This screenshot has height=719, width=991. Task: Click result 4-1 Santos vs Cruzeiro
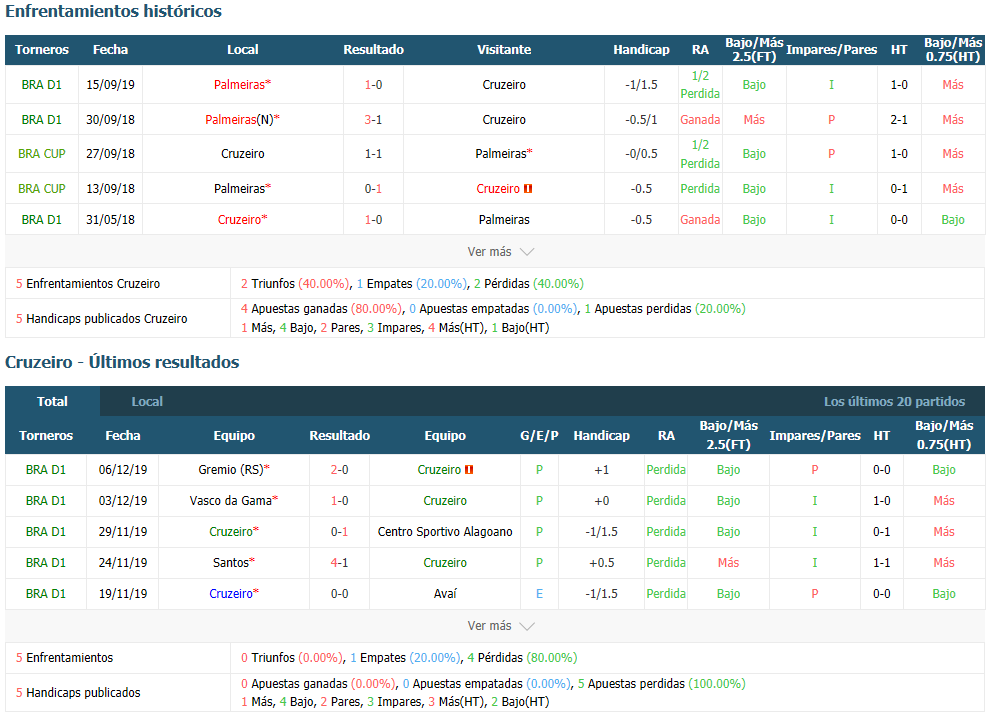click(339, 562)
